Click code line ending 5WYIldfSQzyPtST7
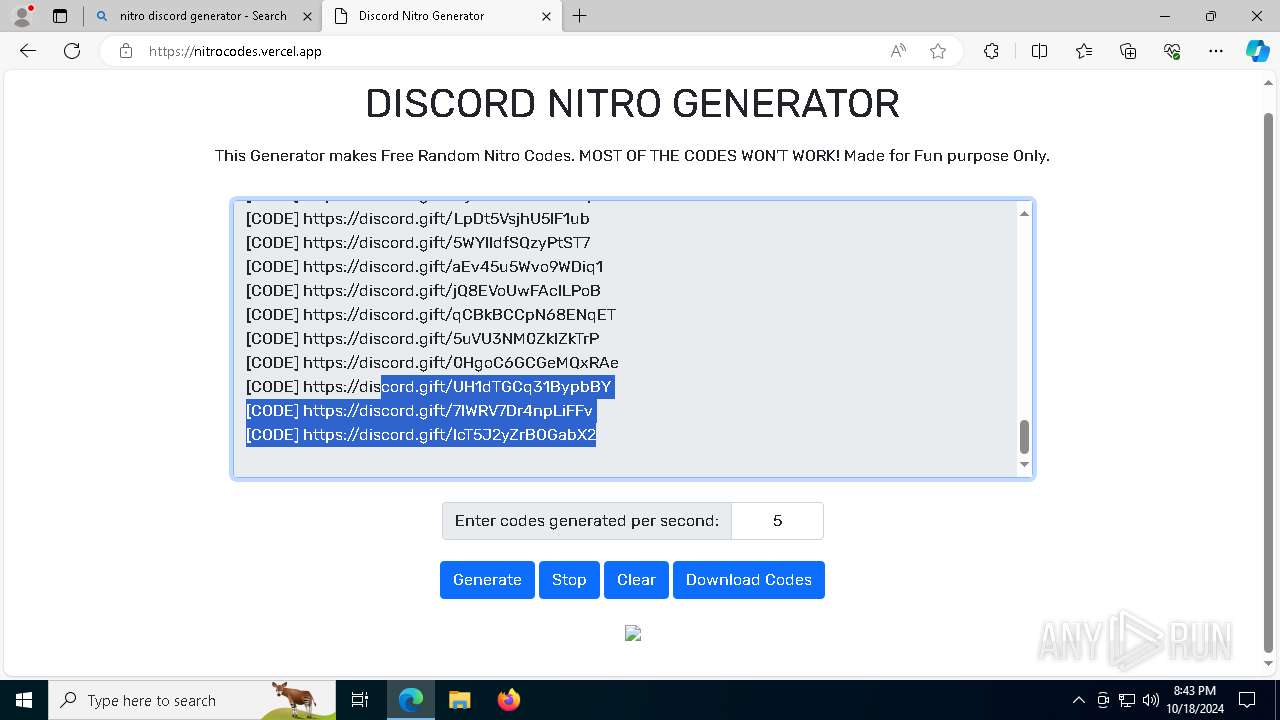 tap(418, 242)
